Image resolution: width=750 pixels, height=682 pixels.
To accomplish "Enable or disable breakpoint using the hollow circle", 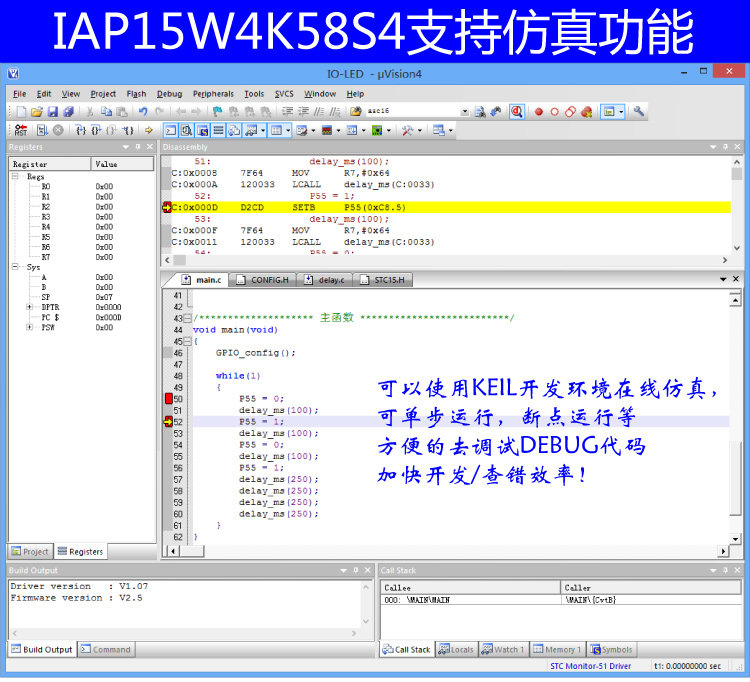I will click(x=554, y=112).
